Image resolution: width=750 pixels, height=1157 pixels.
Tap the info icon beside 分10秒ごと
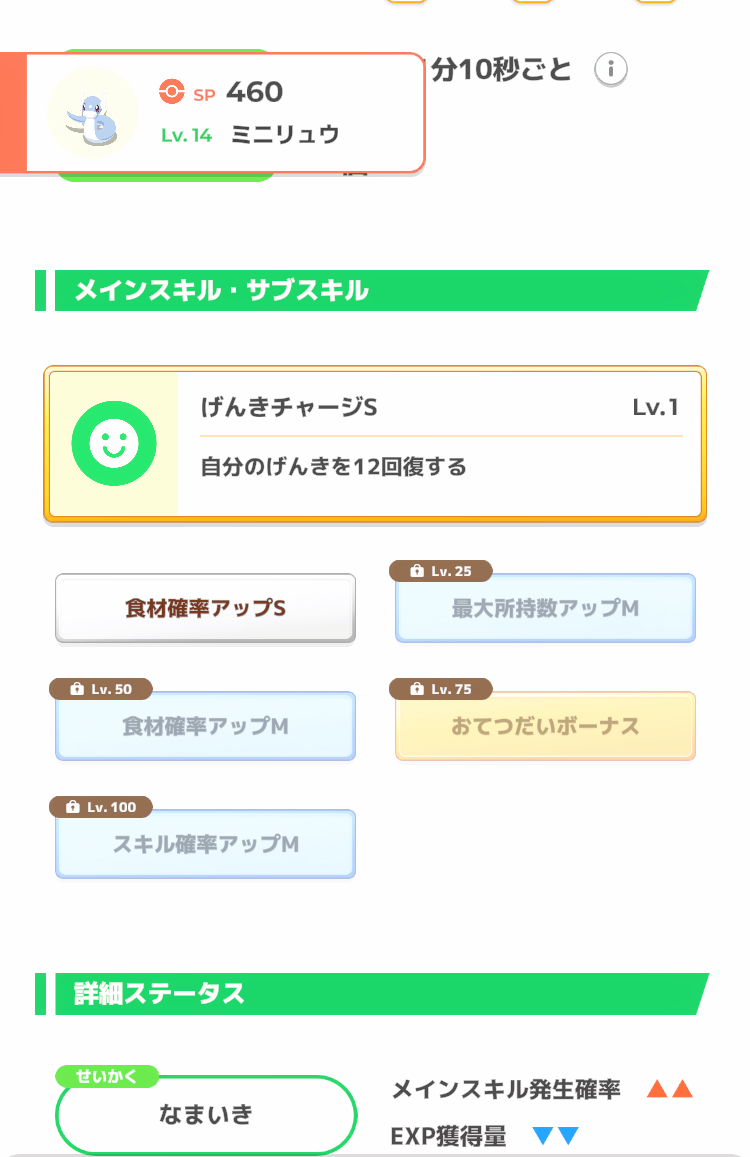tap(611, 70)
